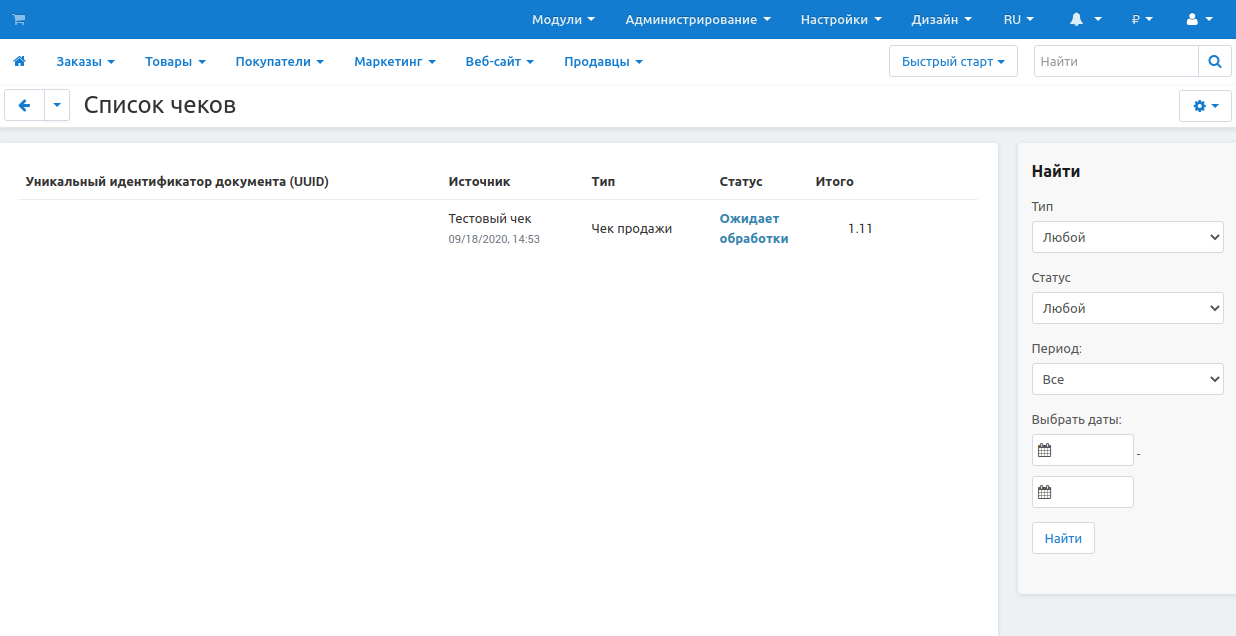Open the Заказы menu
Screen dimensions: 1236x636
pyautogui.click(x=85, y=62)
